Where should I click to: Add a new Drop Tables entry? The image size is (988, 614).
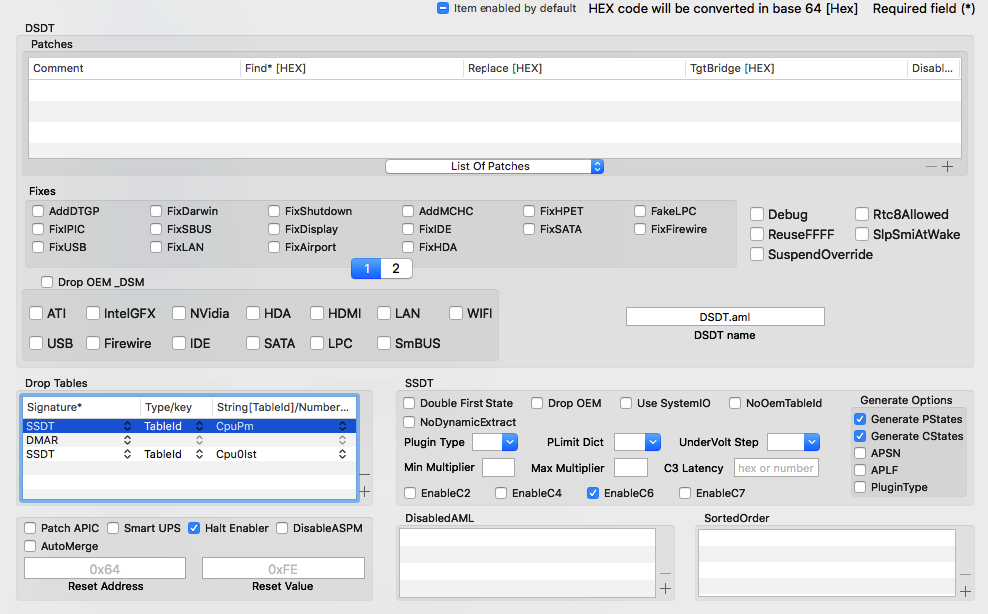pos(364,491)
